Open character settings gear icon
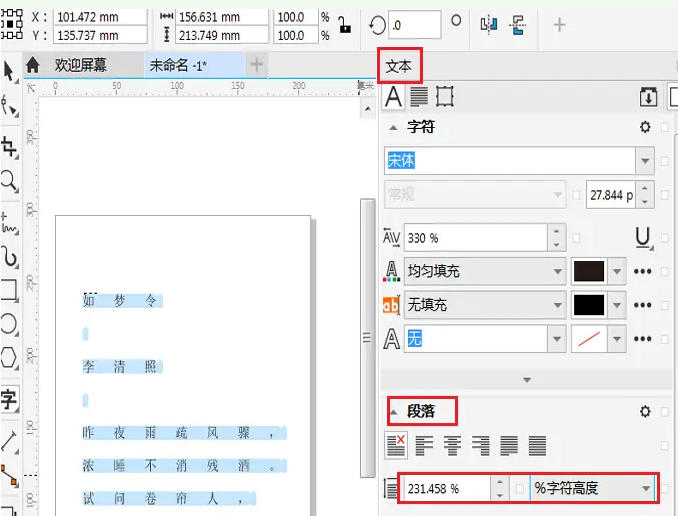 645,127
